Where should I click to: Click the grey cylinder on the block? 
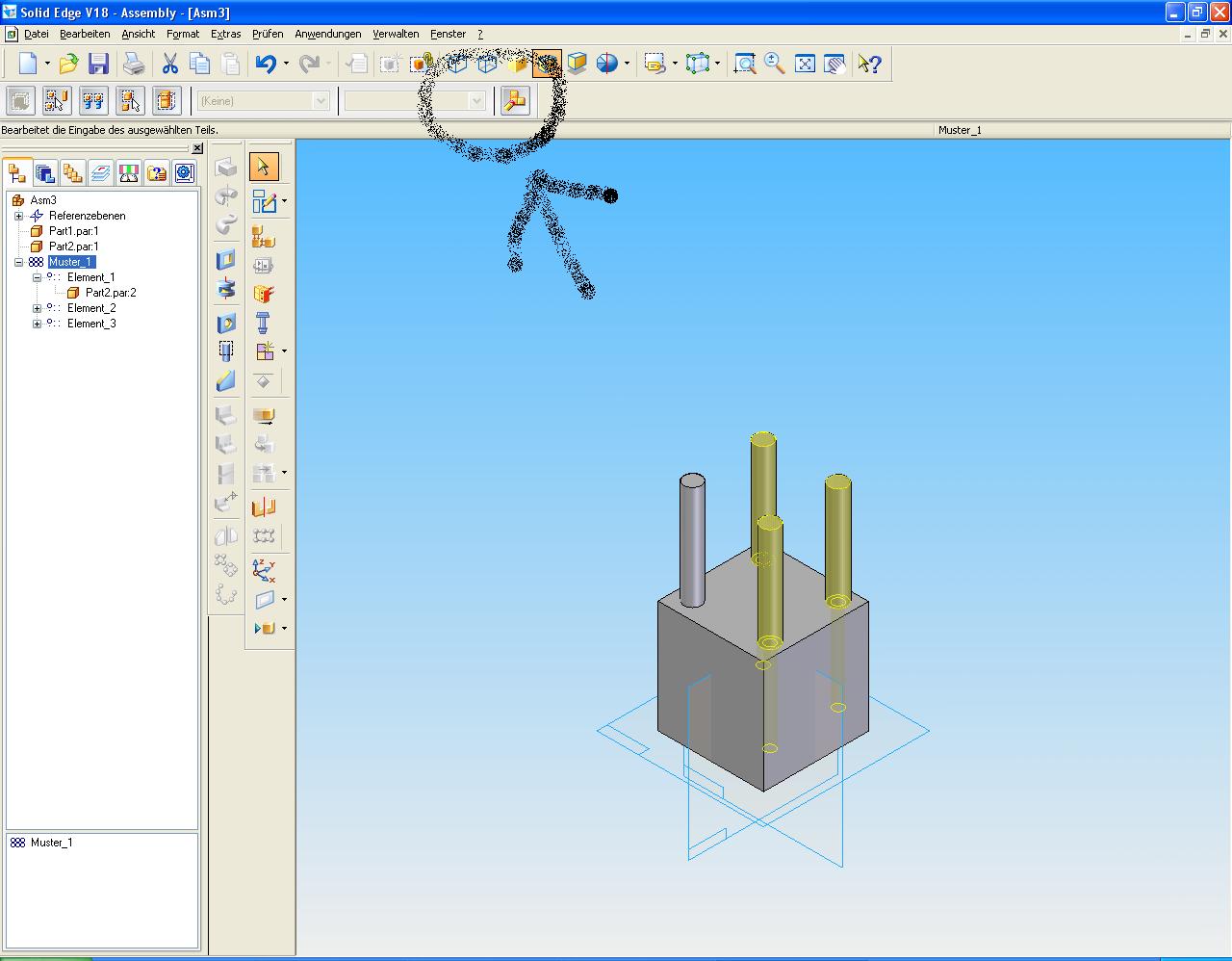tap(692, 539)
